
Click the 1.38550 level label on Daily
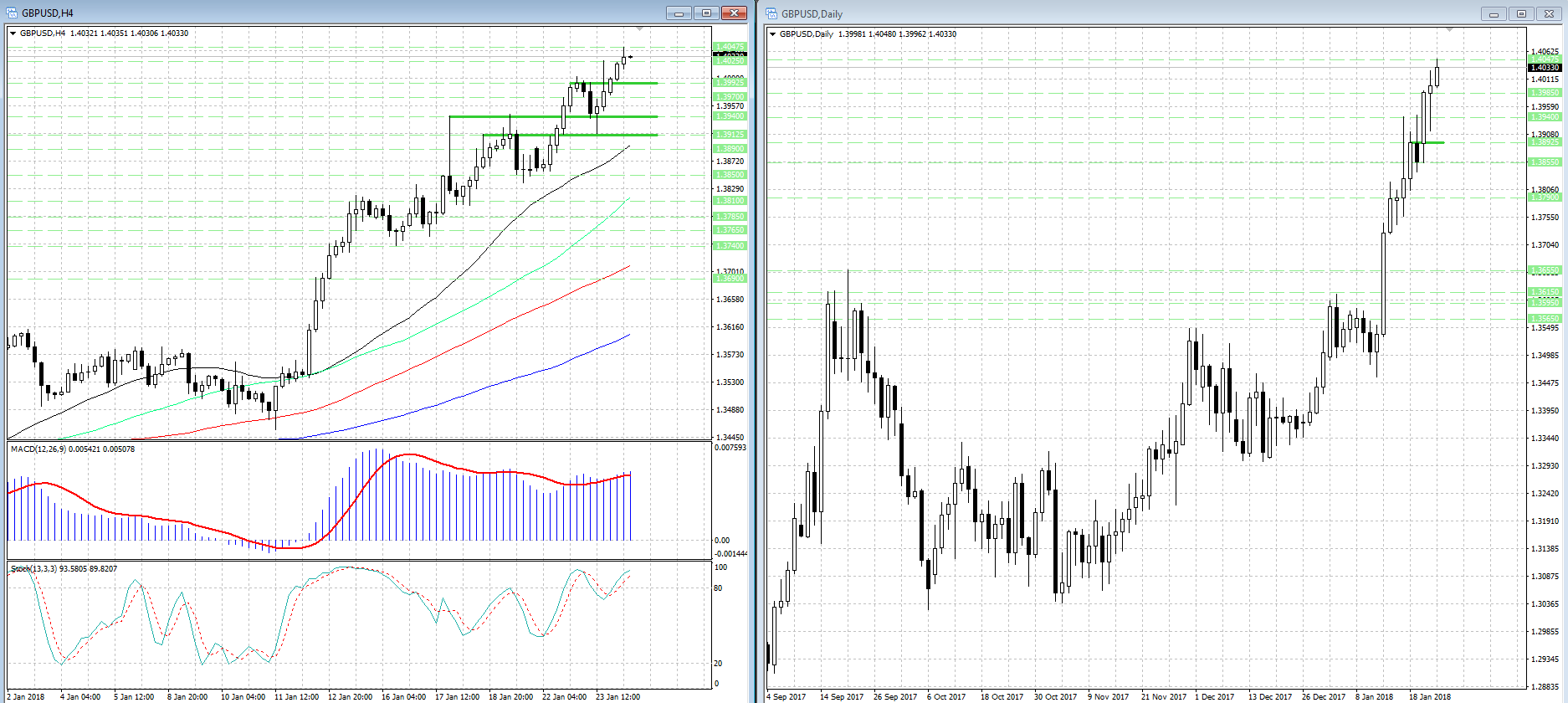1545,162
